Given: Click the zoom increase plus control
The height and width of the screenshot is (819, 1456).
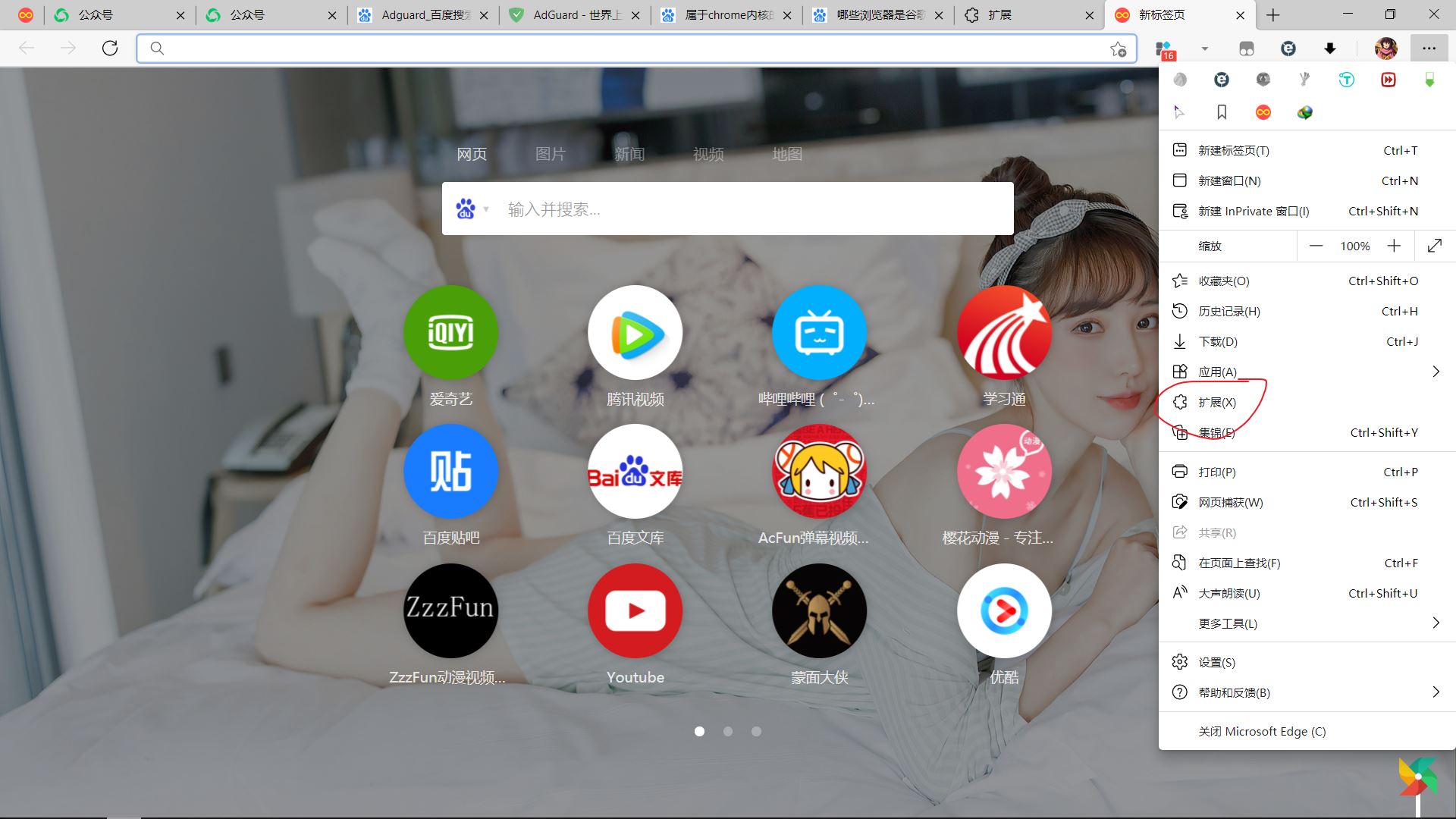Looking at the screenshot, I should tap(1395, 246).
